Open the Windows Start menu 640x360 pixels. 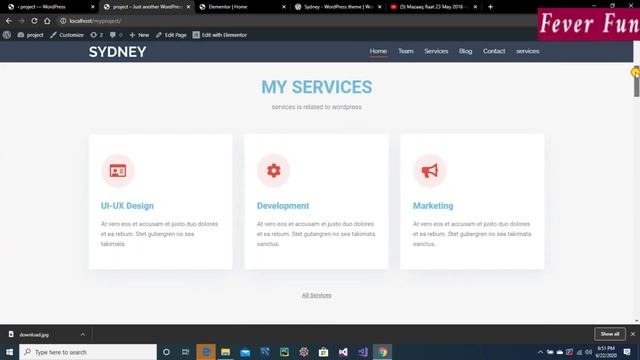9,352
